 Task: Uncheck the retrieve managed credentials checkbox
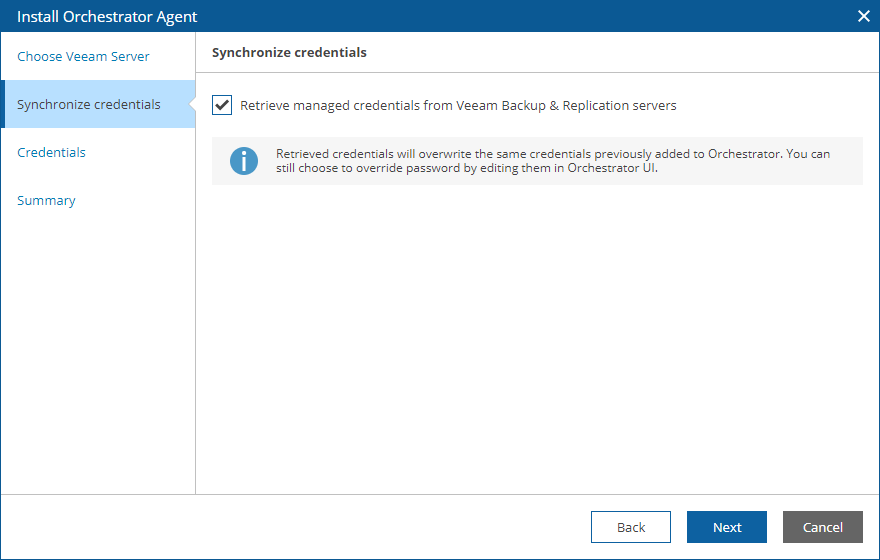coord(222,105)
